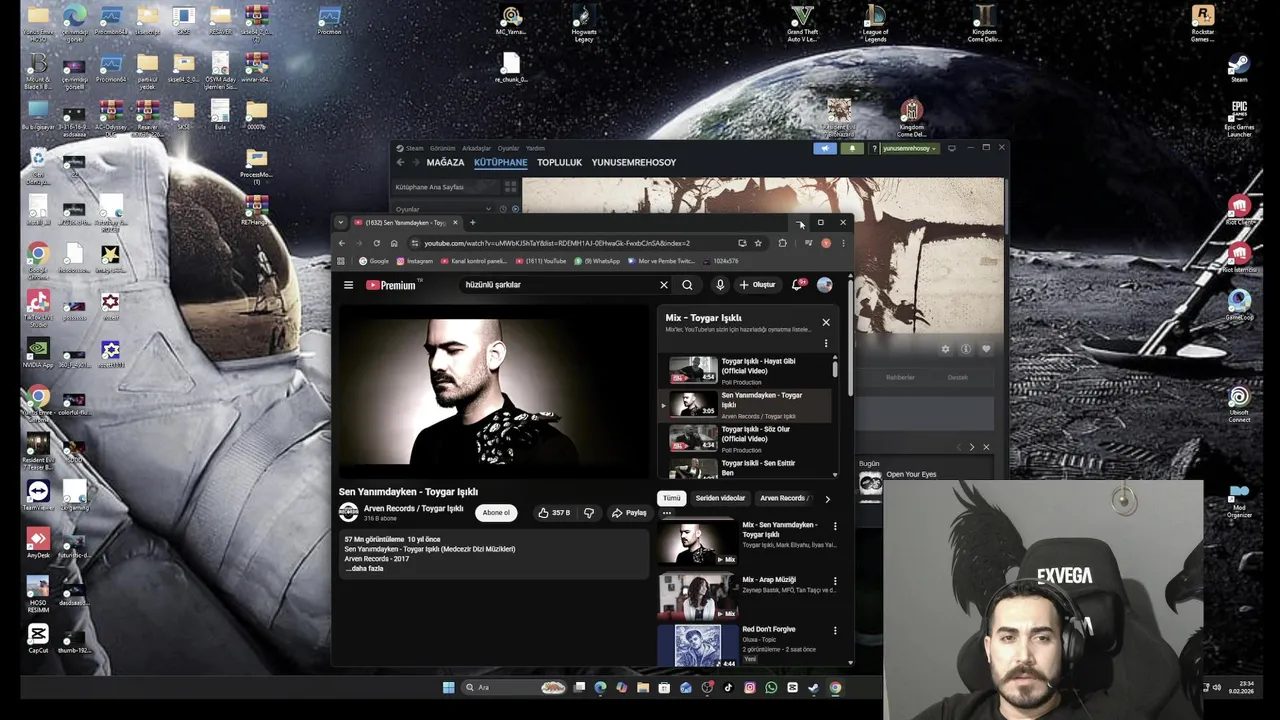
Task: Open the Instagram bookmark
Action: (x=414, y=261)
